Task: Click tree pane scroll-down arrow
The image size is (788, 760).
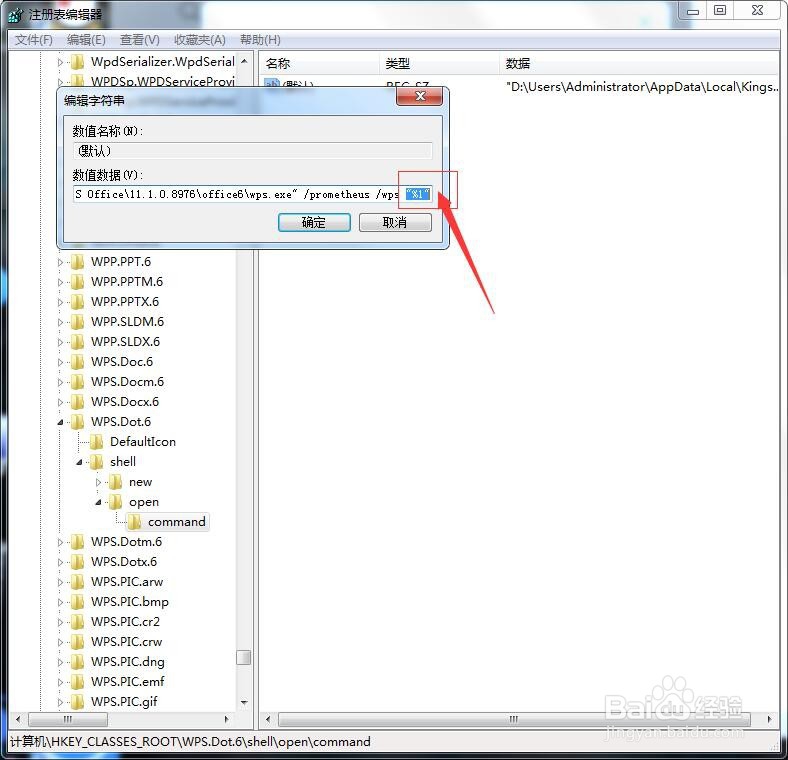Action: point(244,703)
